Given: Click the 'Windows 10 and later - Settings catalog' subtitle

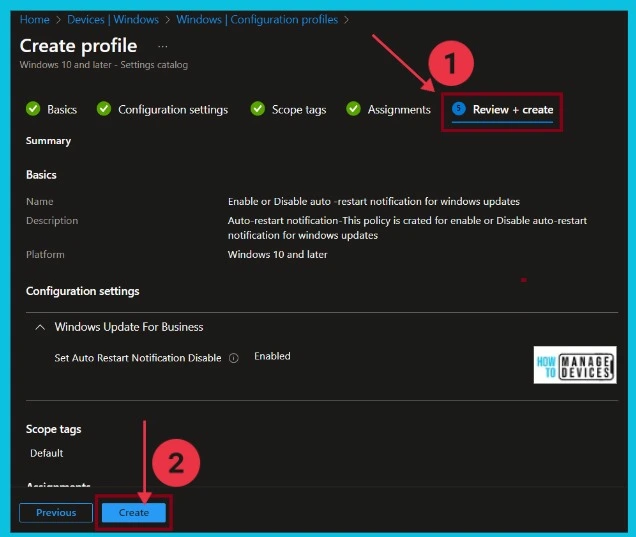Looking at the screenshot, I should tap(104, 65).
